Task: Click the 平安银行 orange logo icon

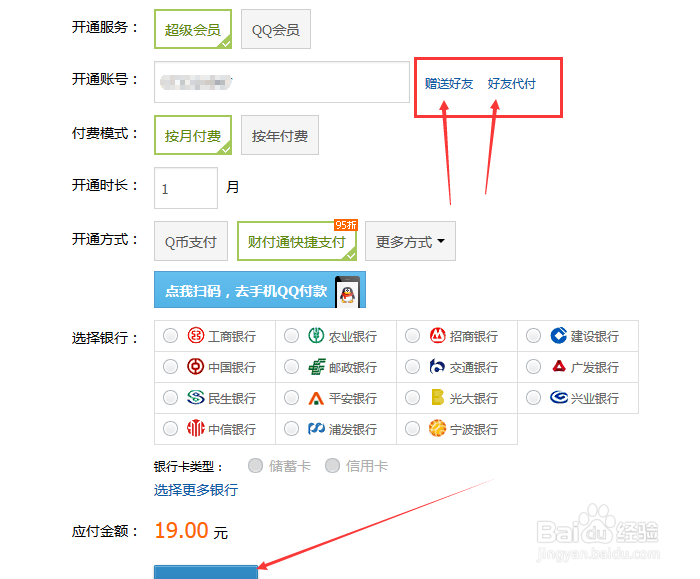Action: pyautogui.click(x=316, y=398)
